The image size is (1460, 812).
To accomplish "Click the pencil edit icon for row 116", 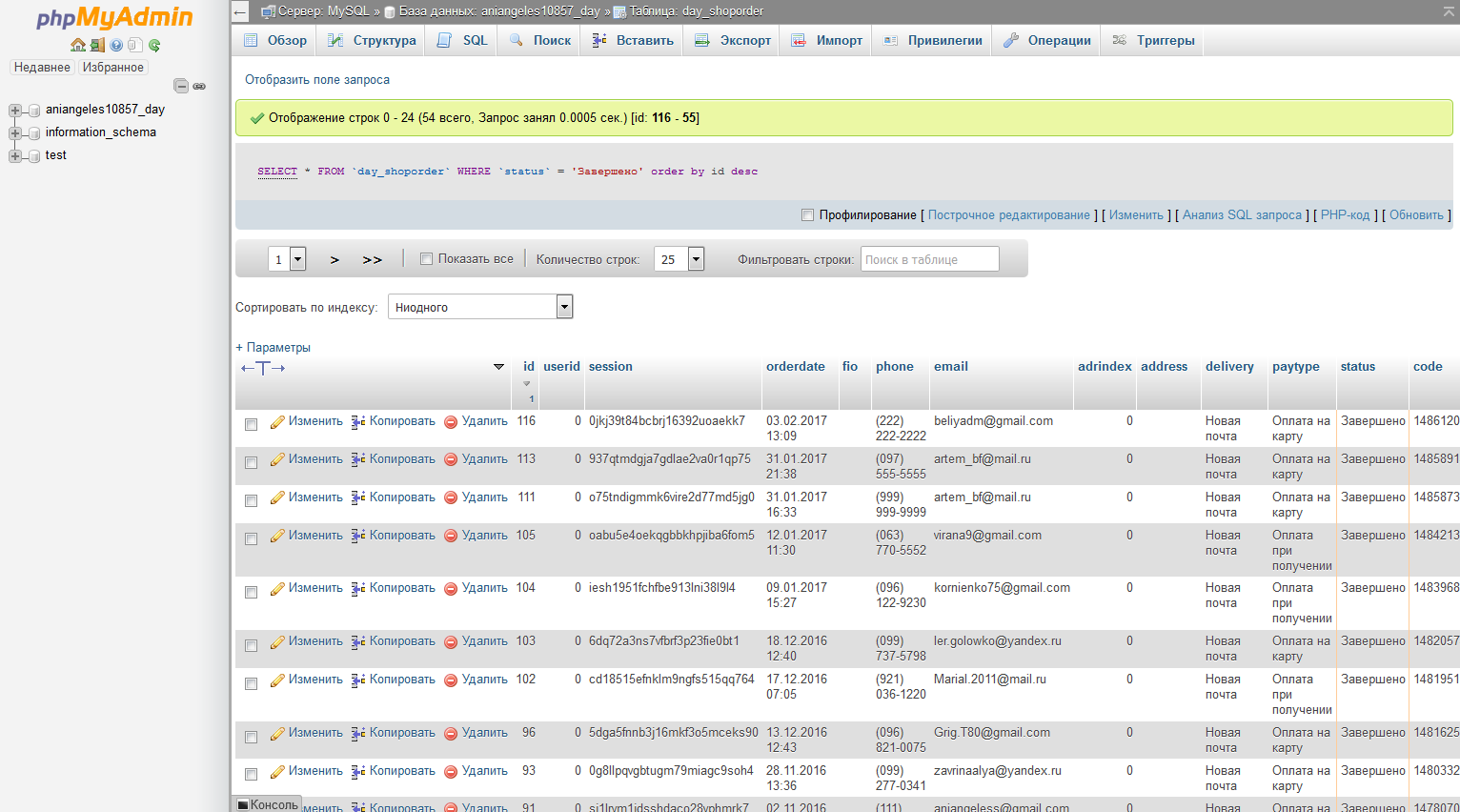I will (277, 421).
